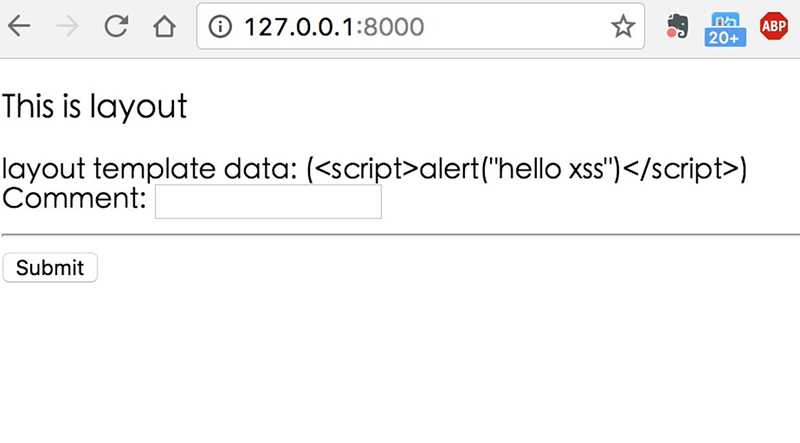Click the browser Back arrow
800x443 pixels.
pos(19,27)
